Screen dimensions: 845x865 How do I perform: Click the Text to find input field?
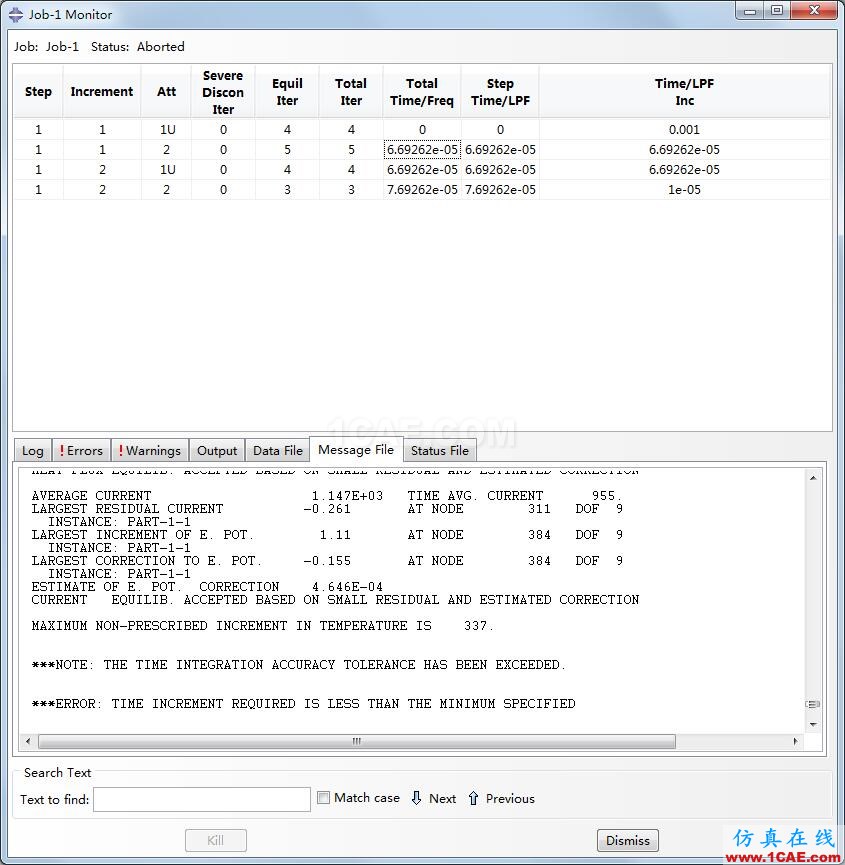coord(202,799)
